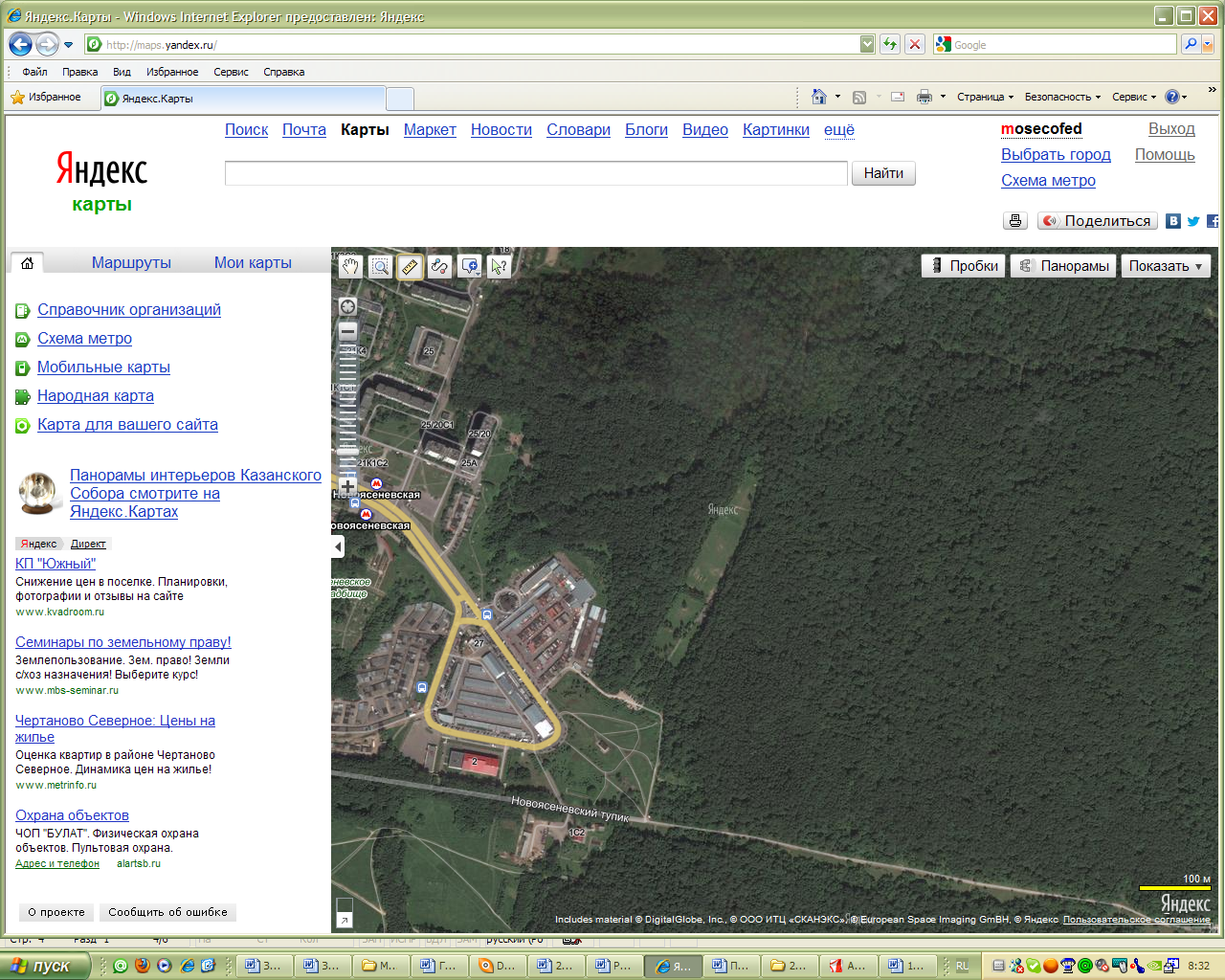Viewport: 1225px width, 980px height.
Task: Select the info cursor question tool
Action: (x=500, y=267)
